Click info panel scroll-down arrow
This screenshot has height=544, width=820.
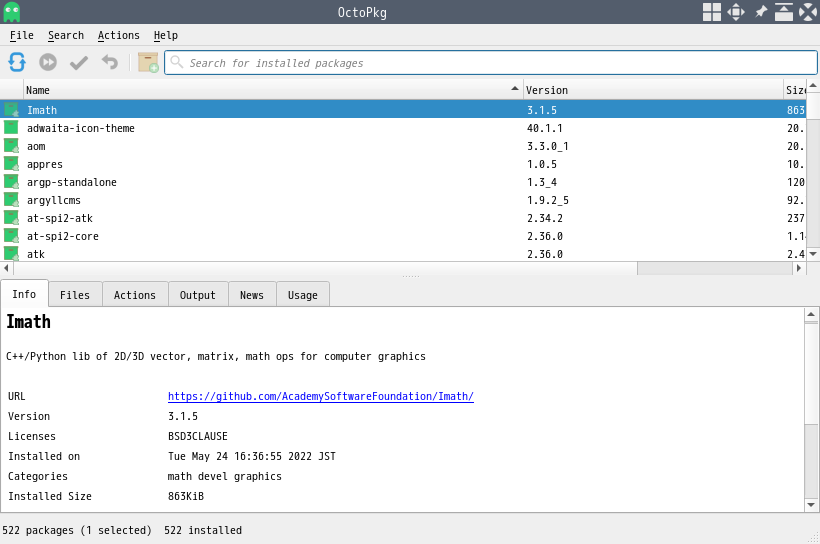[811, 505]
